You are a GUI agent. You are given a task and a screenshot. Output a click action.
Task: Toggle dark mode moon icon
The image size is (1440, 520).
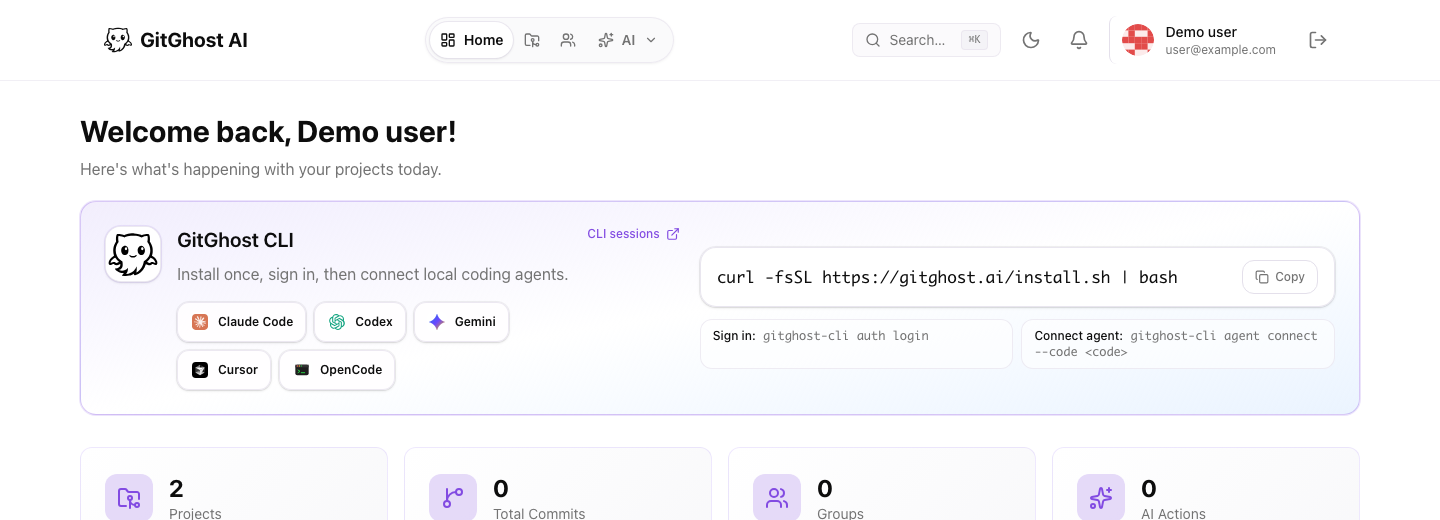pos(1031,40)
